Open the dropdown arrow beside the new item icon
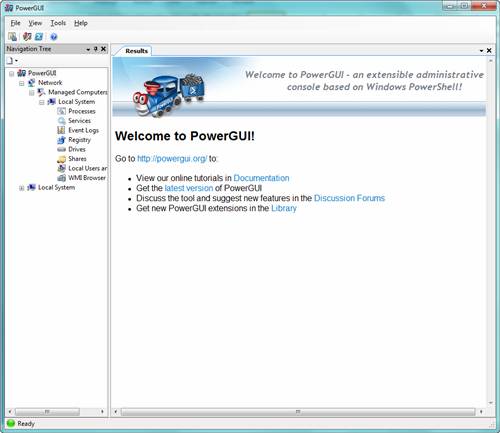This screenshot has height=433, width=500. pos(16,61)
